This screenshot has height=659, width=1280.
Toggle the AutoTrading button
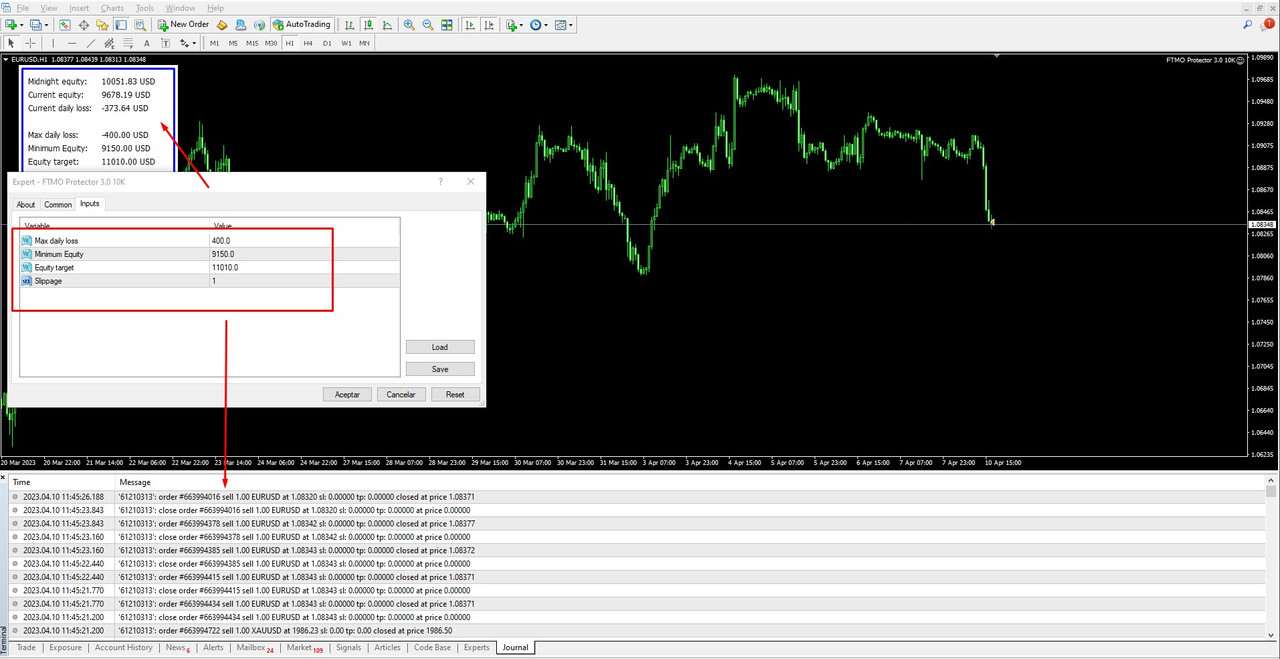point(301,24)
